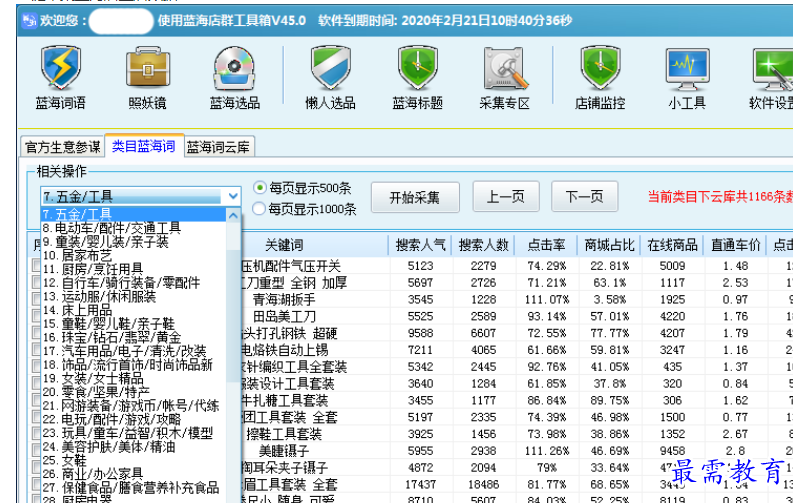This screenshot has height=503, width=793.
Task: Switch to the 蓝海词云库 tab
Action: [x=218, y=147]
